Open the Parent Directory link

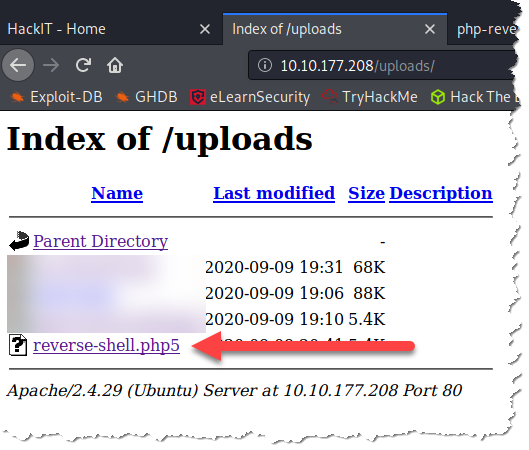coord(101,242)
